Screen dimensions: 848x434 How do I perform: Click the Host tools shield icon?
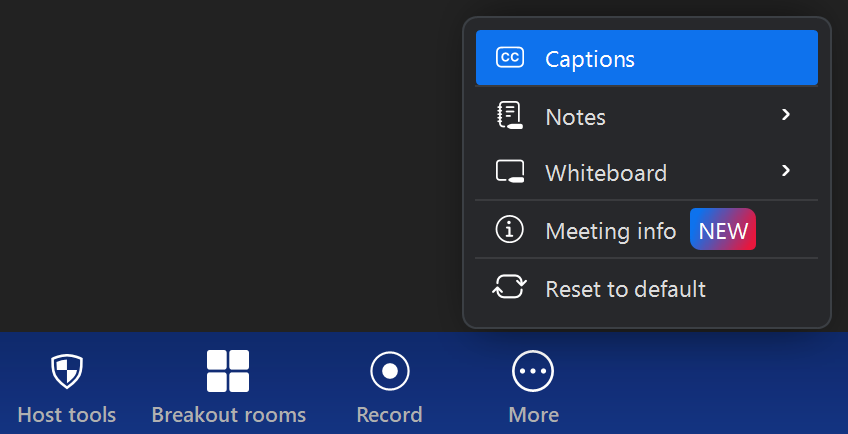(x=67, y=372)
